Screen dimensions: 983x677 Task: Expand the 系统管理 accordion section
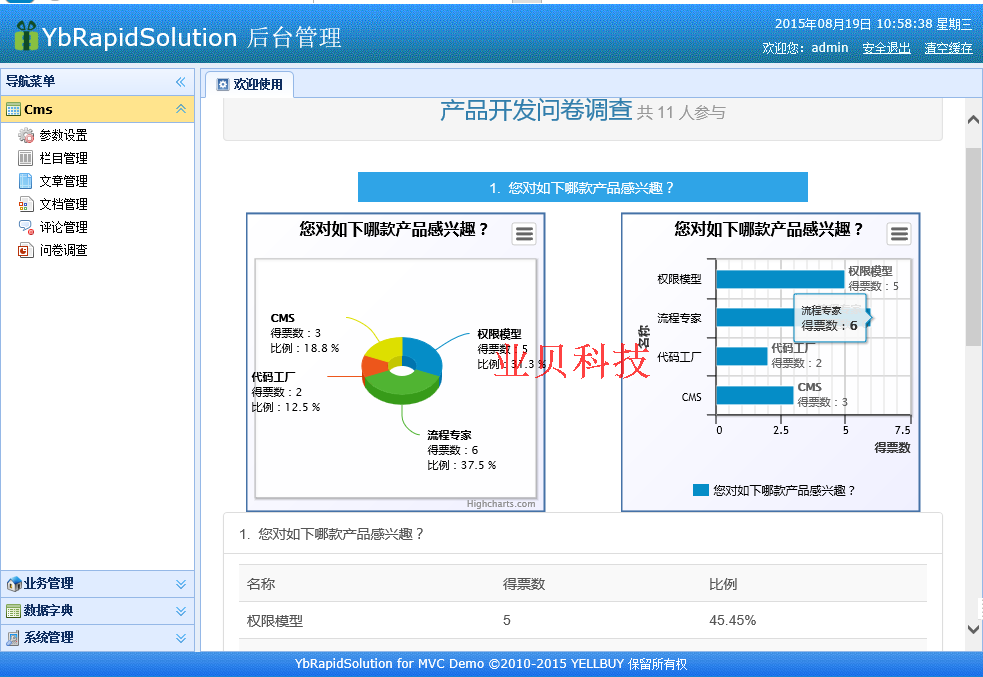pyautogui.click(x=181, y=638)
